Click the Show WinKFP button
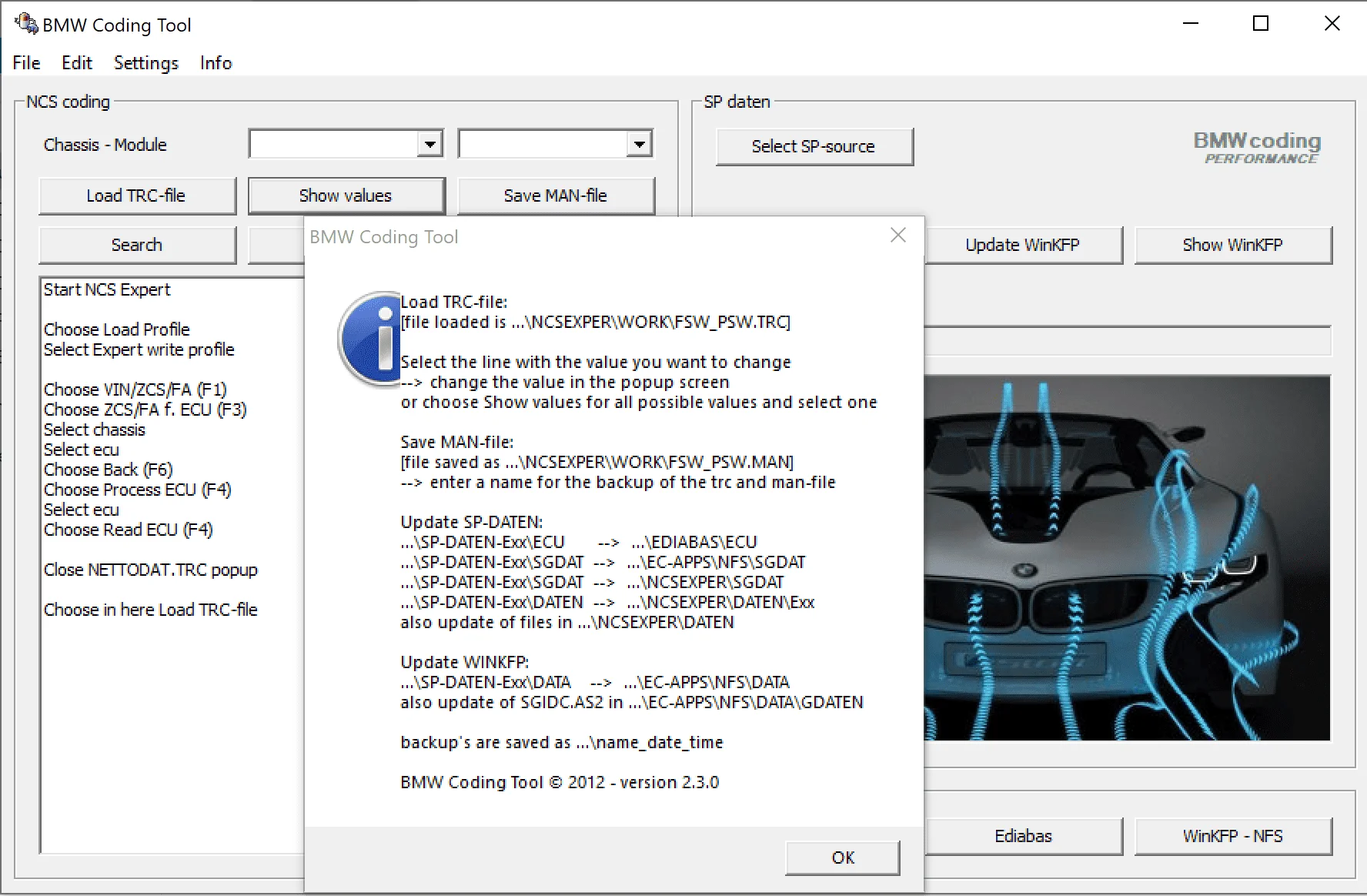 click(1233, 245)
